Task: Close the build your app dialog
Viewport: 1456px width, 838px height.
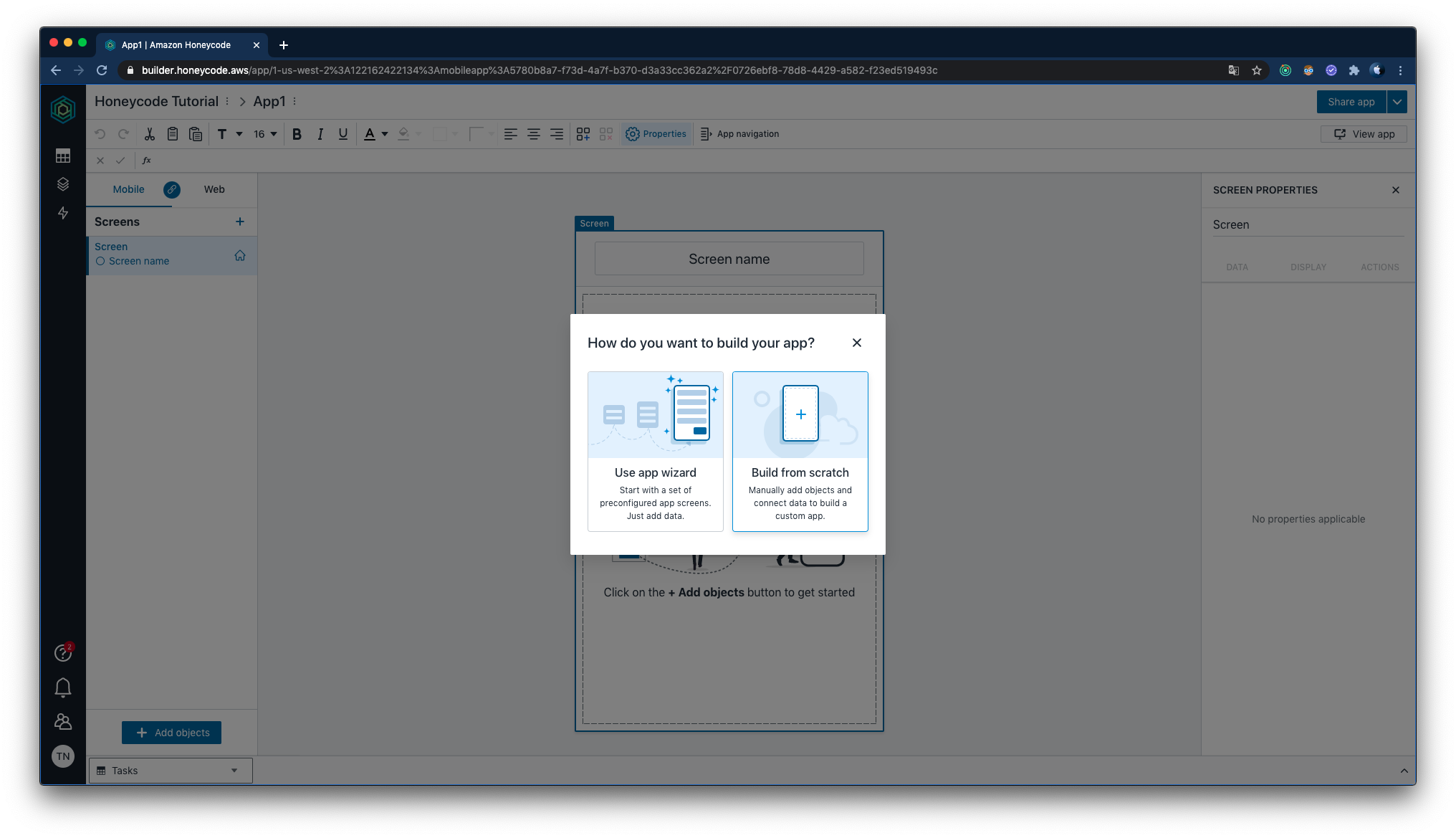Action: tap(857, 343)
